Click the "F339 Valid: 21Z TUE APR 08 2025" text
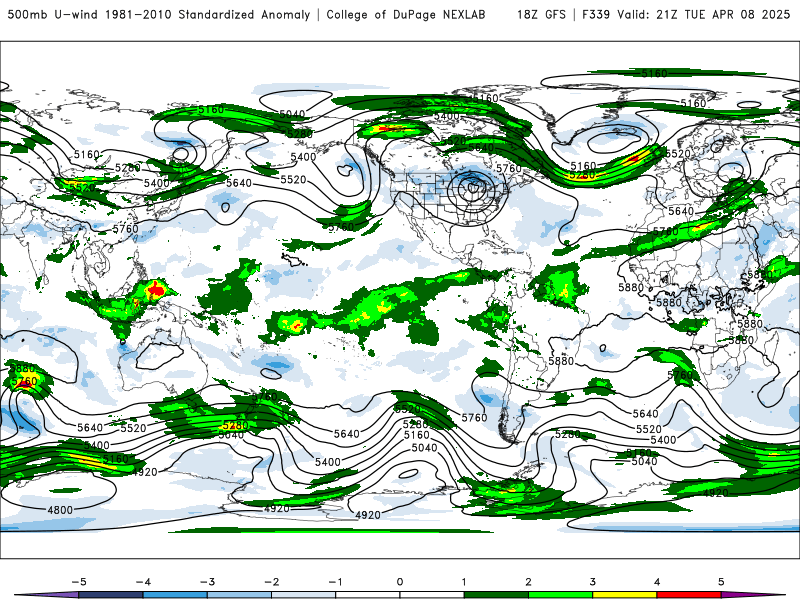This screenshot has width=800, height=600. click(686, 15)
